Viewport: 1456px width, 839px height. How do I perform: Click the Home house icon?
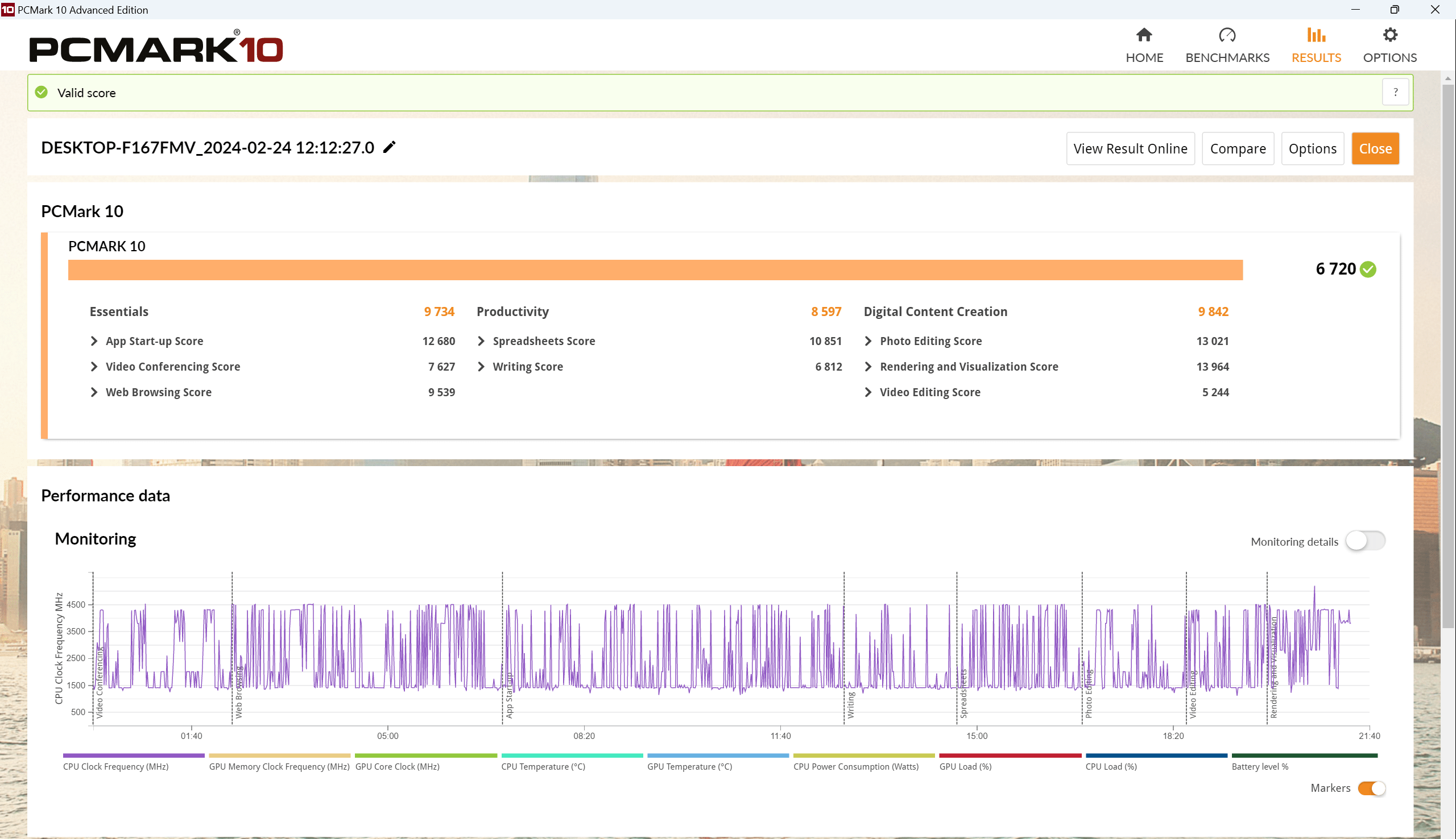coord(1144,35)
